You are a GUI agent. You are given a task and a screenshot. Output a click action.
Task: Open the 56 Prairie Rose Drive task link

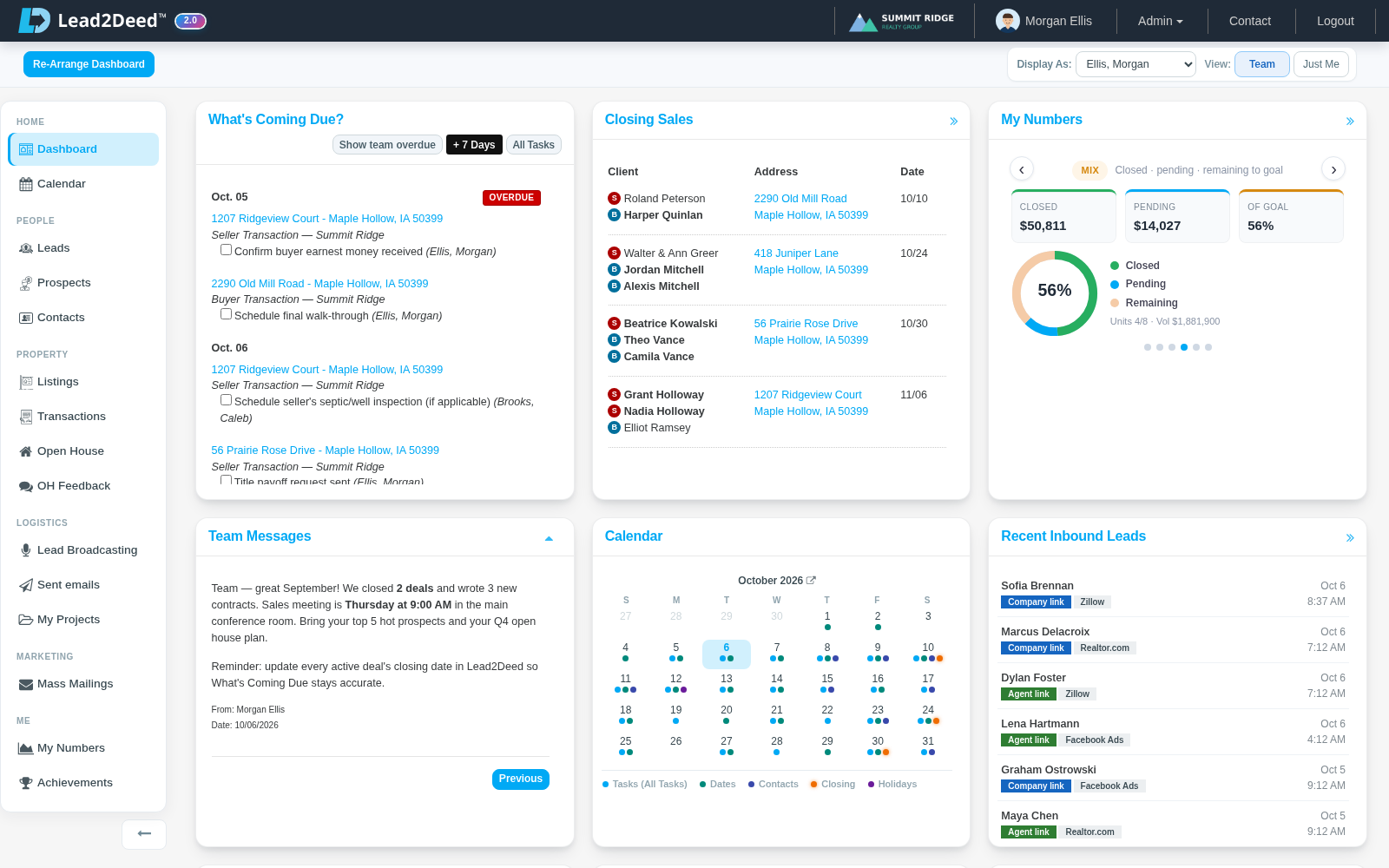(x=325, y=450)
